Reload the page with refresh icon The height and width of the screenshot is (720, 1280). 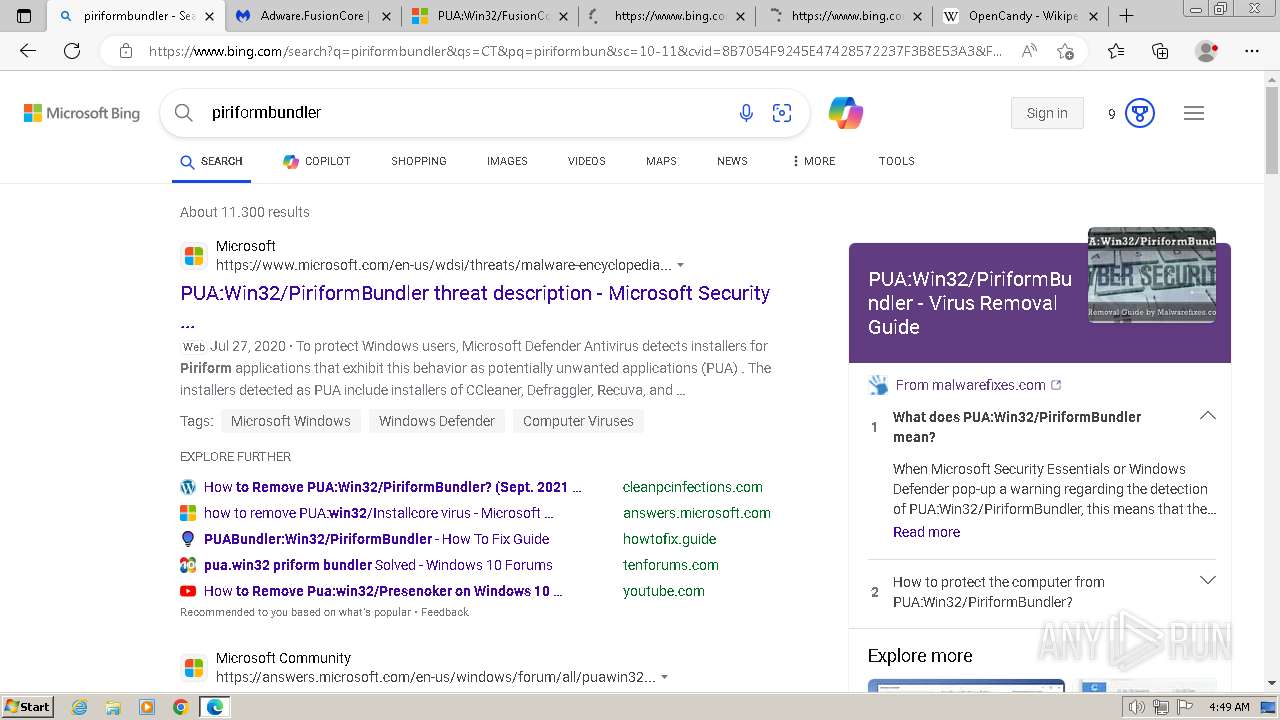[72, 51]
